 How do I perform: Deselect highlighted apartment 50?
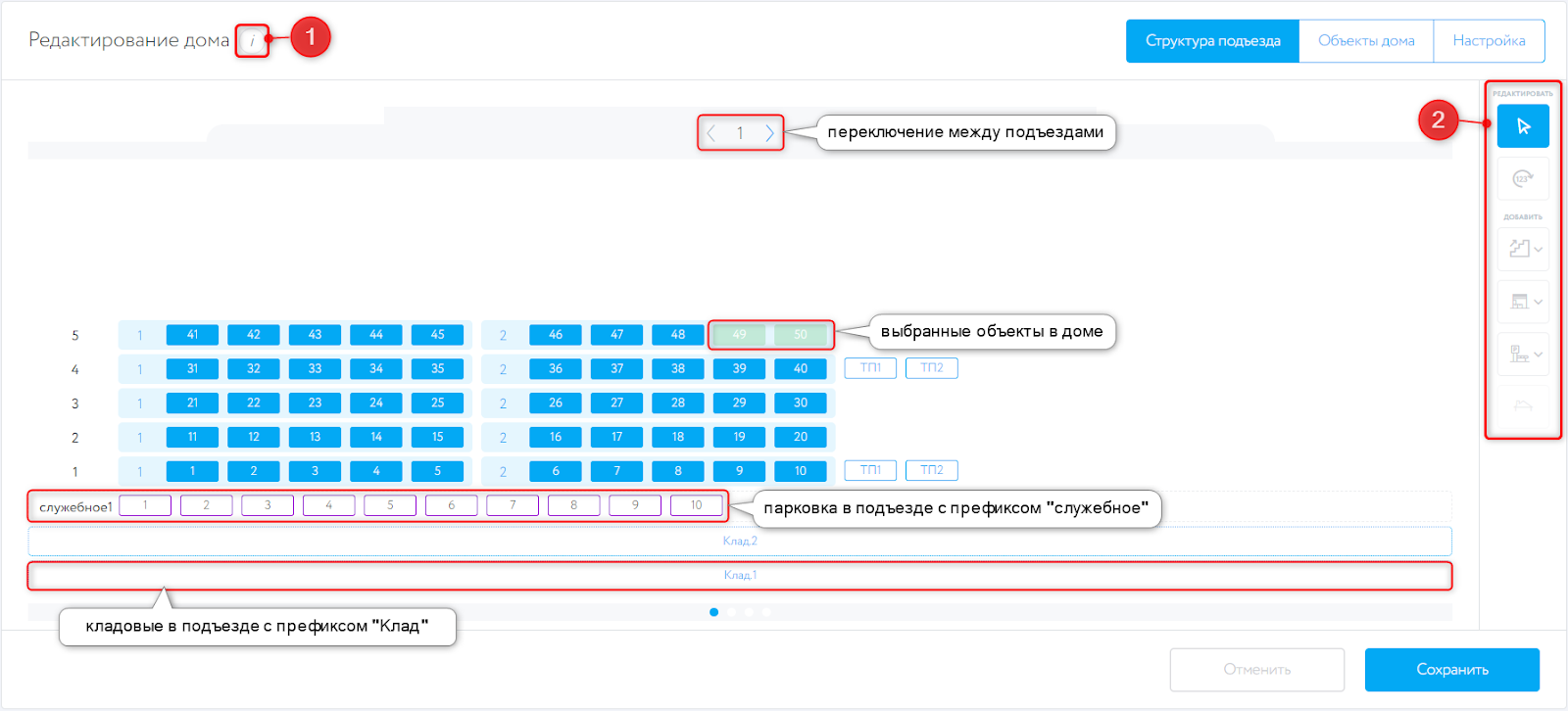click(801, 335)
